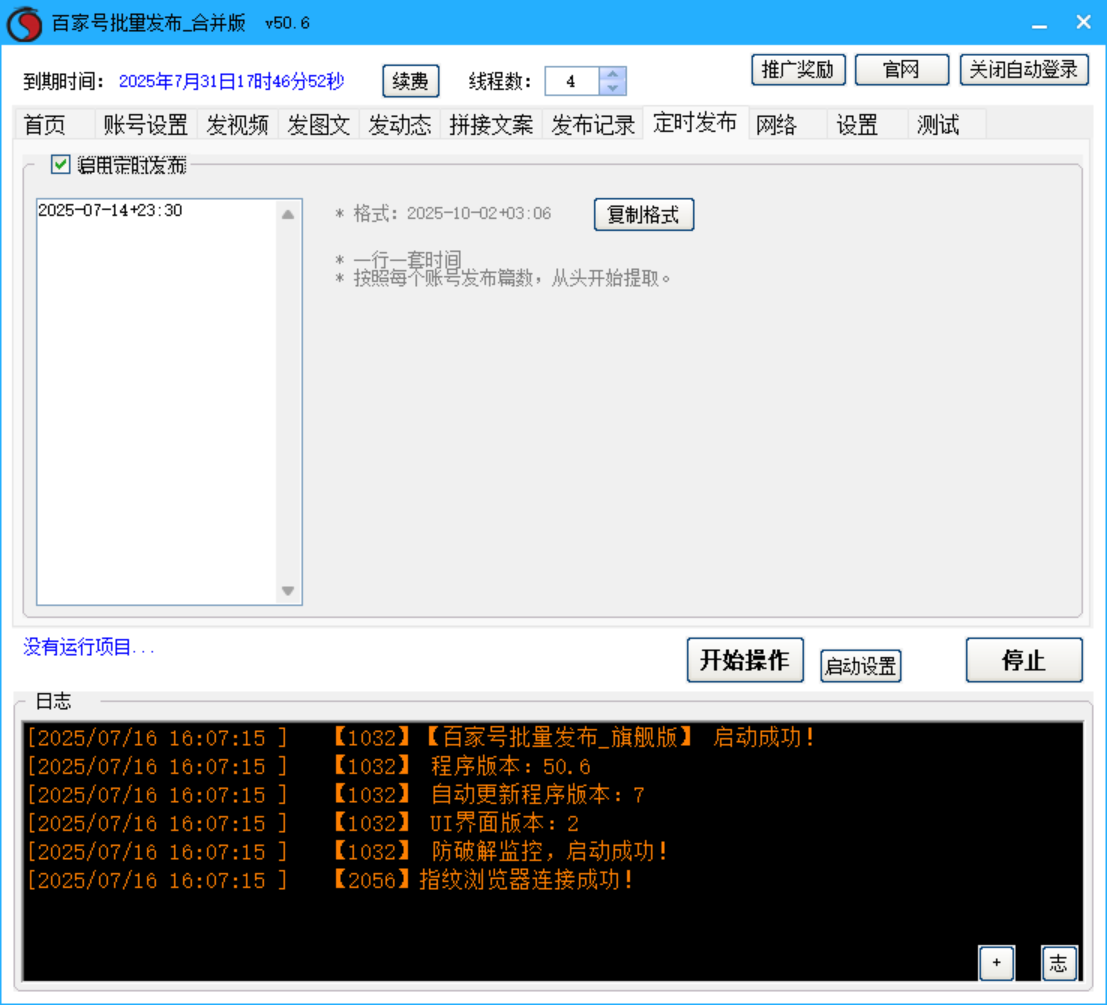Select the 发图文 tab
The image size is (1107, 1005).
318,125
